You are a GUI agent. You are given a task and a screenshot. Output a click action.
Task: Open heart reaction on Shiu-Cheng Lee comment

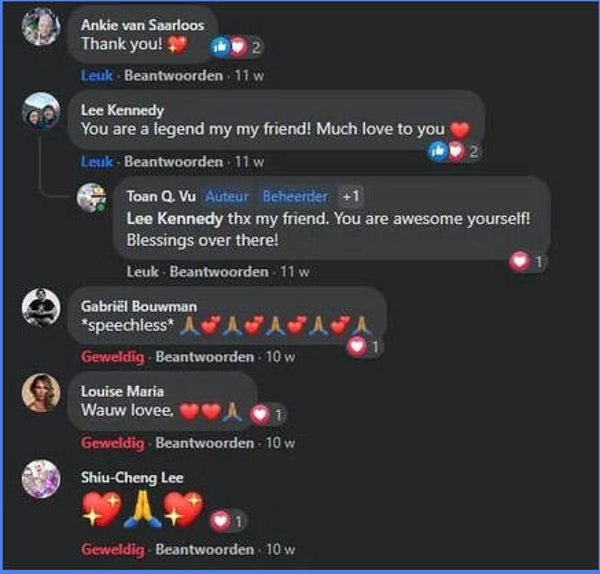227,521
